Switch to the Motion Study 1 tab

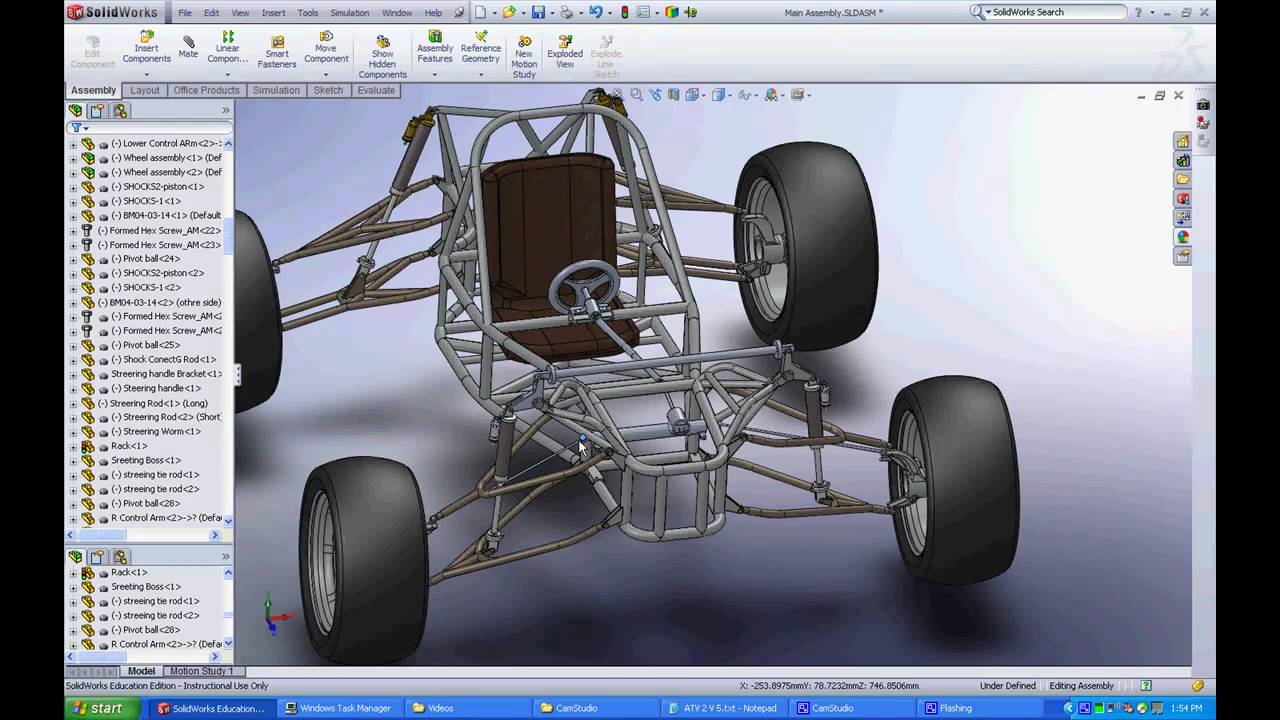tap(200, 671)
